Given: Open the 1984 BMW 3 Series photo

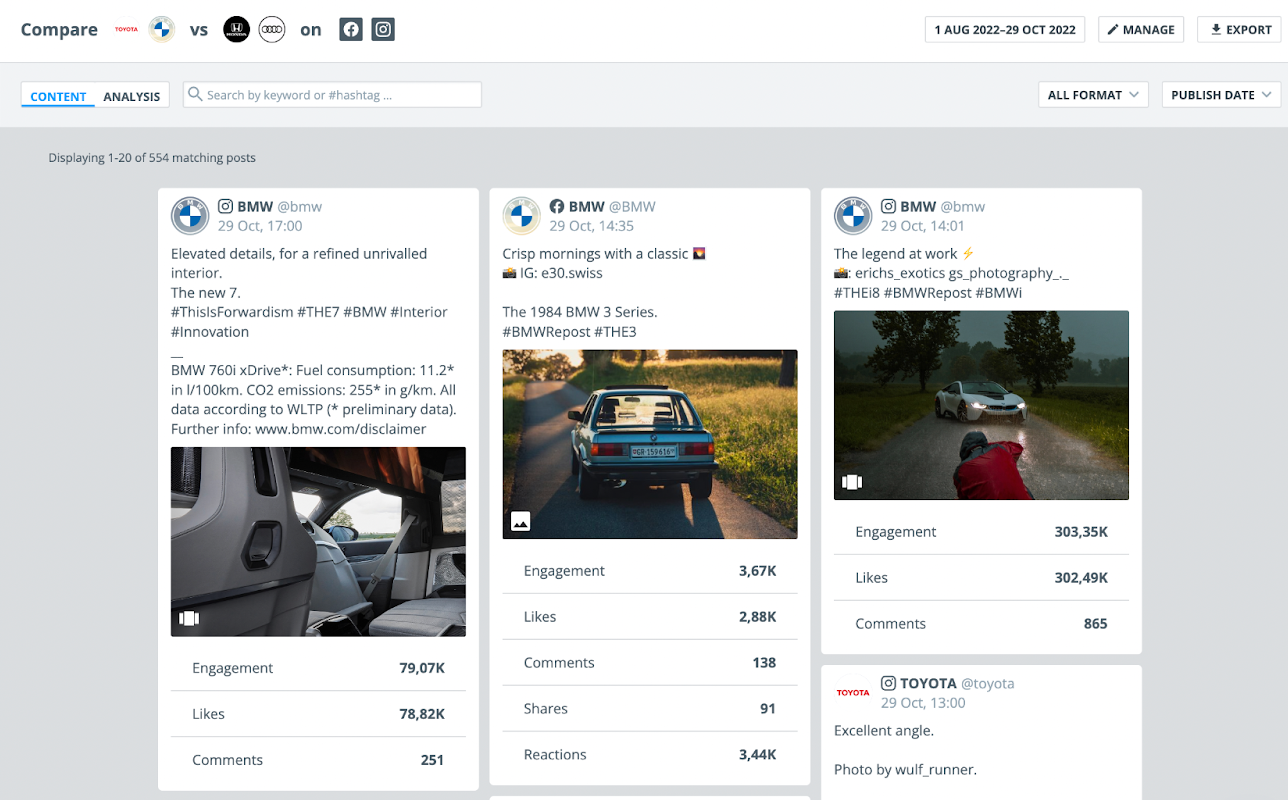Looking at the screenshot, I should click(x=650, y=444).
